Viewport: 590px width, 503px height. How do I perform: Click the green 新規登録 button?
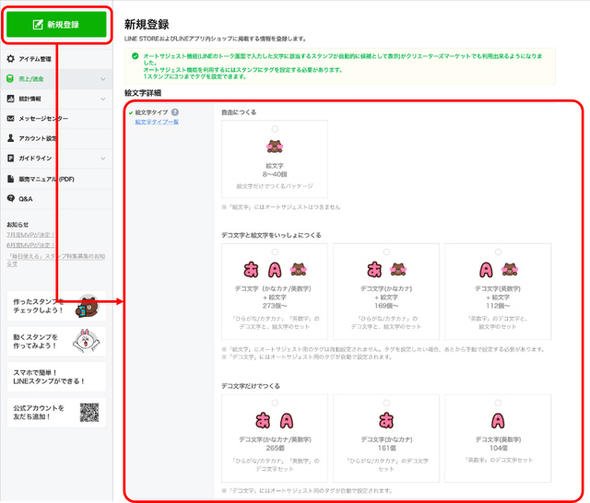point(56,24)
